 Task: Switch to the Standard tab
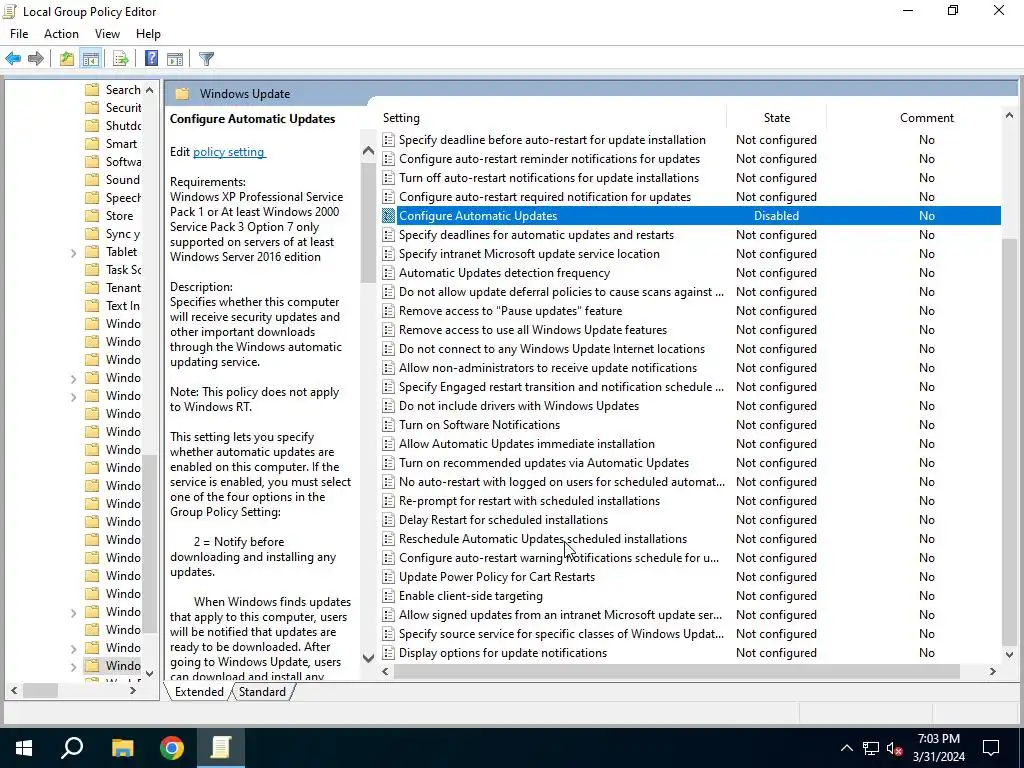[263, 692]
